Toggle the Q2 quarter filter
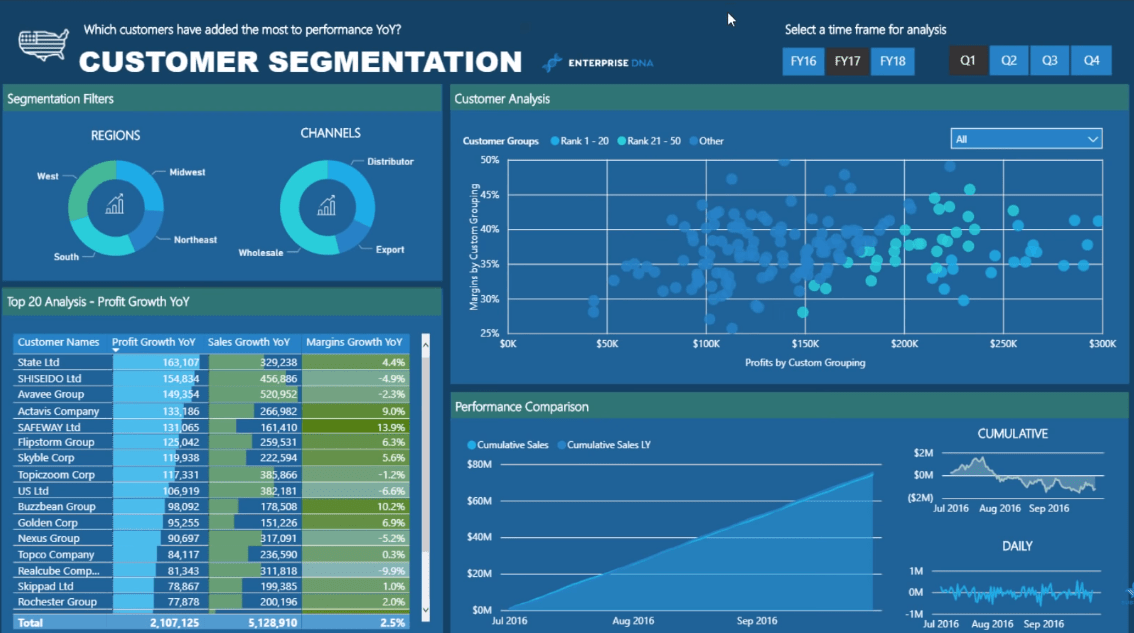This screenshot has width=1134, height=633. coord(1009,61)
